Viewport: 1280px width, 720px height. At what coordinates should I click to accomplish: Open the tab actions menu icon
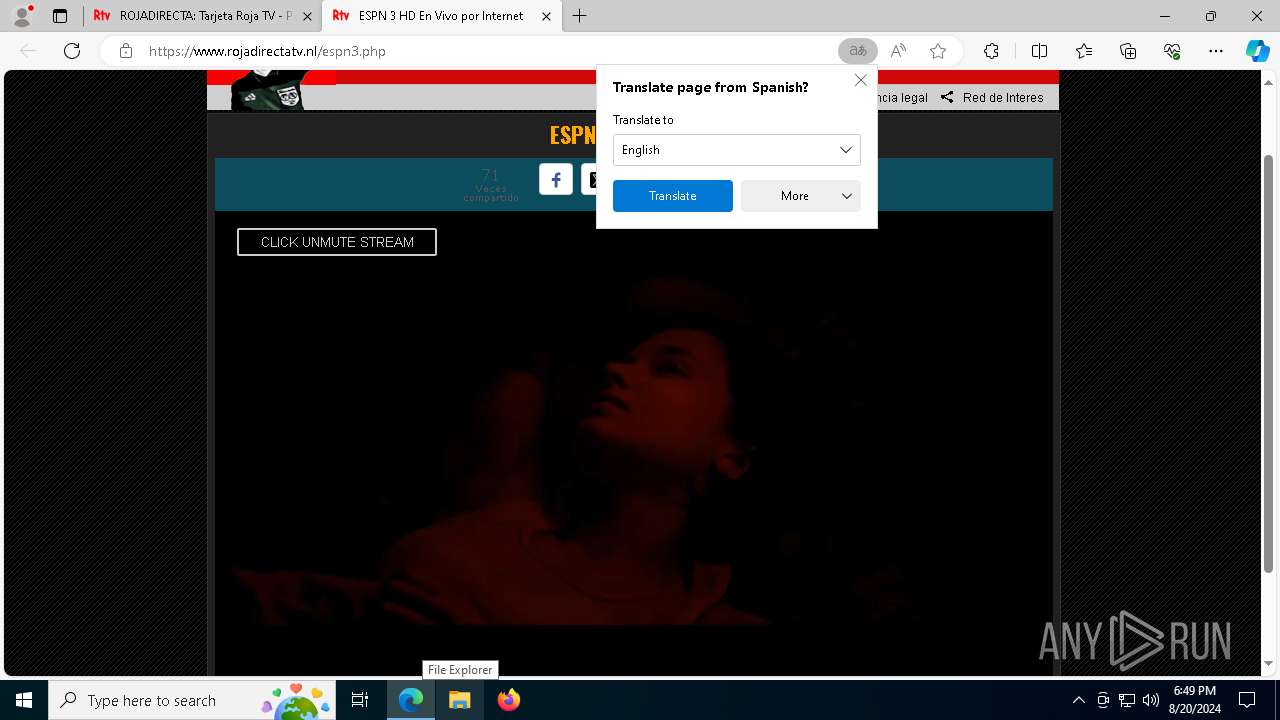[x=60, y=16]
